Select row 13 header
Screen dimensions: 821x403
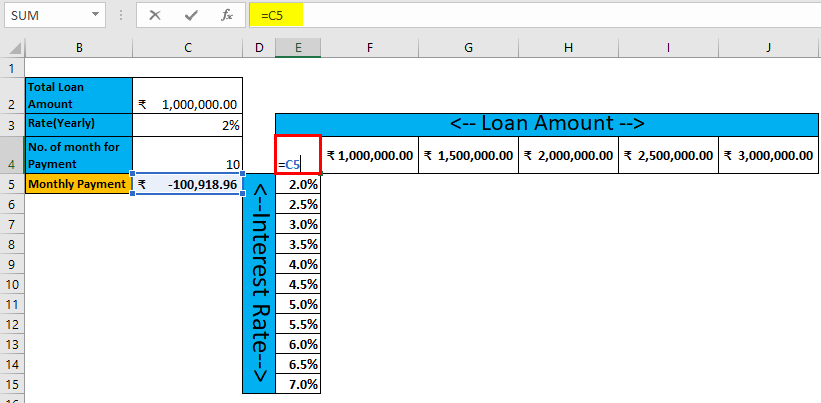click(x=13, y=344)
